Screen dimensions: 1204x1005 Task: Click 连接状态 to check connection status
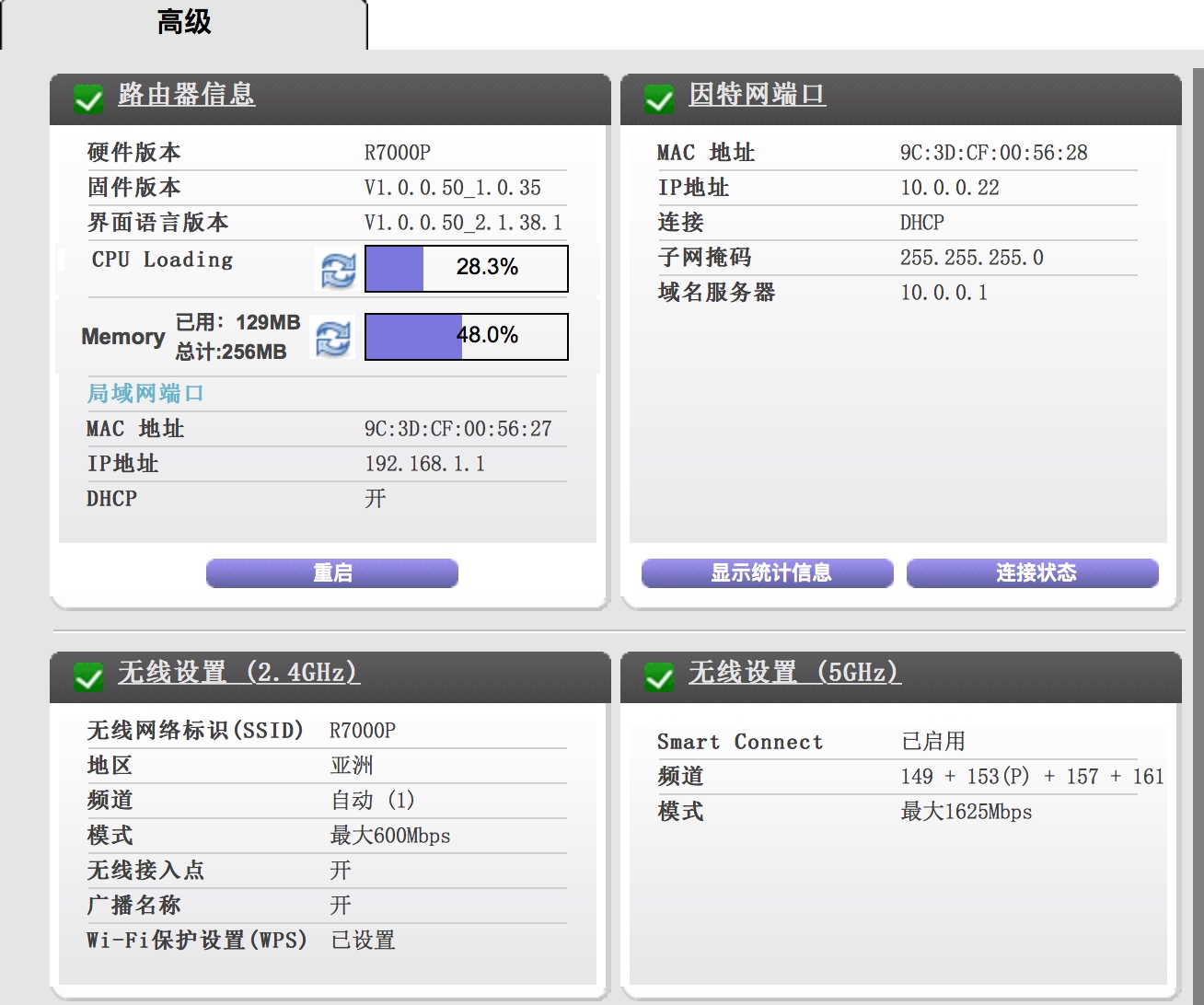click(1035, 572)
